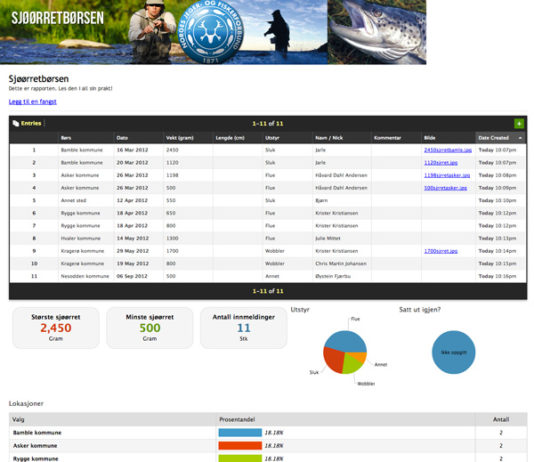Click the 'Ikke oppgitt' pie chart
This screenshot has height=462, width=534.
pos(453,352)
